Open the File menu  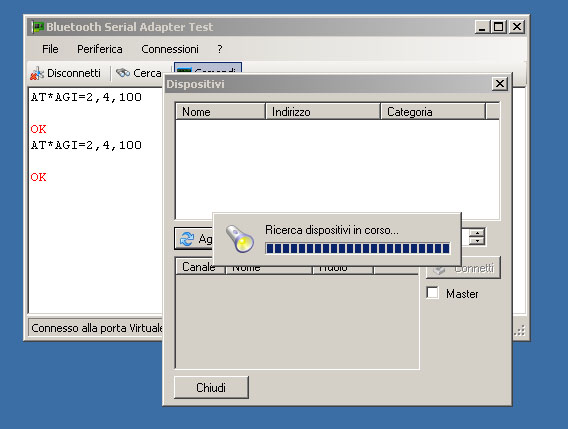tap(50, 49)
